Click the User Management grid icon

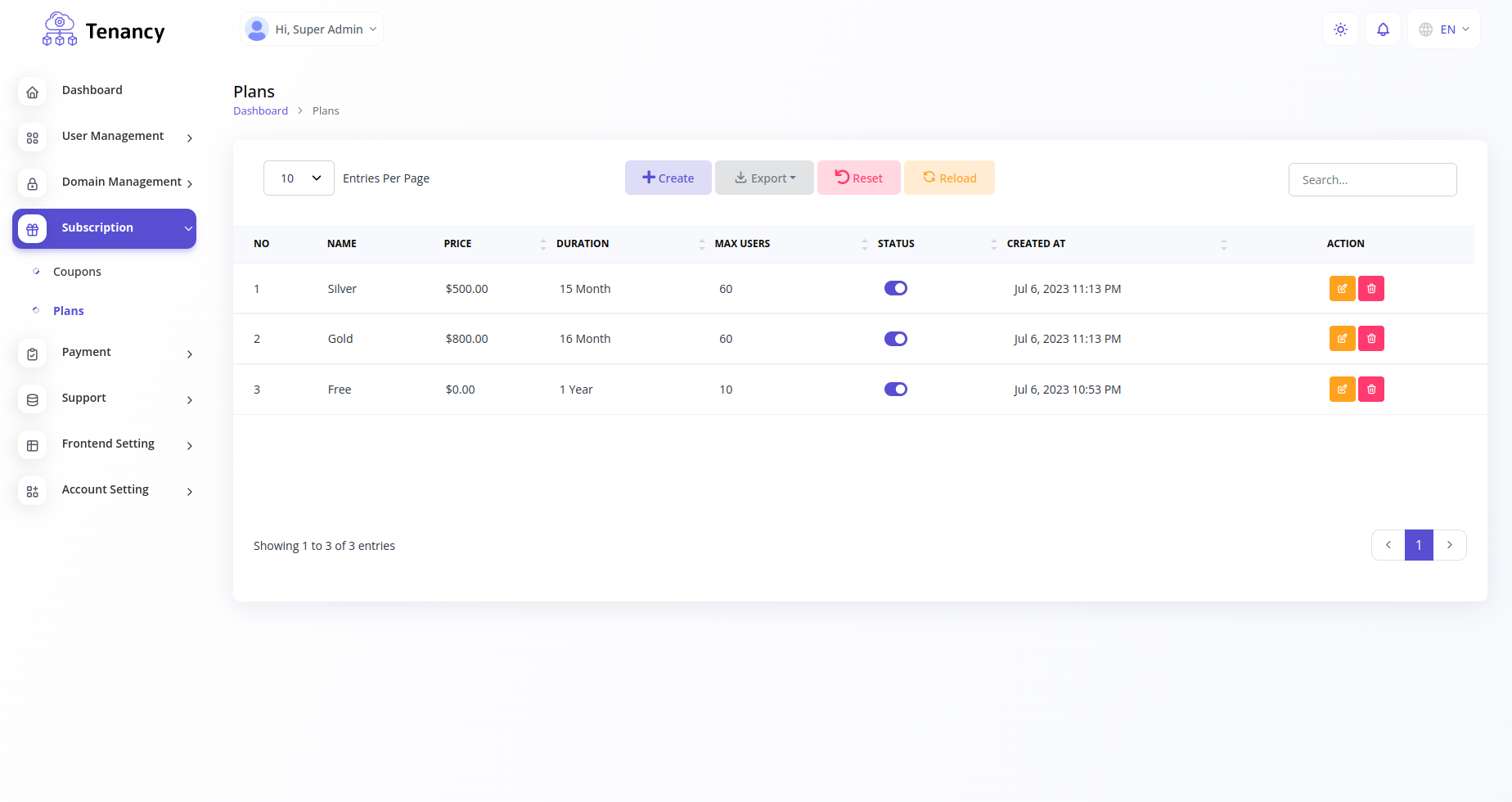click(33, 138)
